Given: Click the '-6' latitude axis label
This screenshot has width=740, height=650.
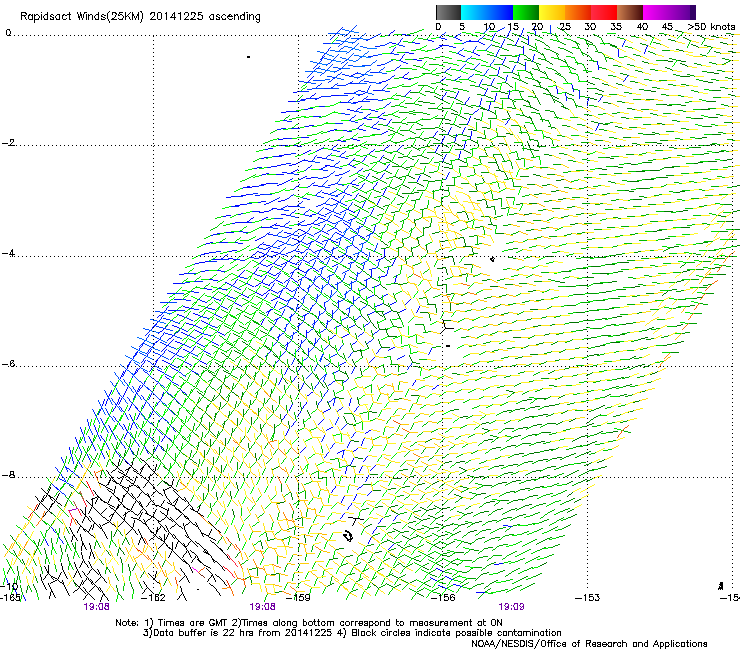Looking at the screenshot, I should (9, 364).
